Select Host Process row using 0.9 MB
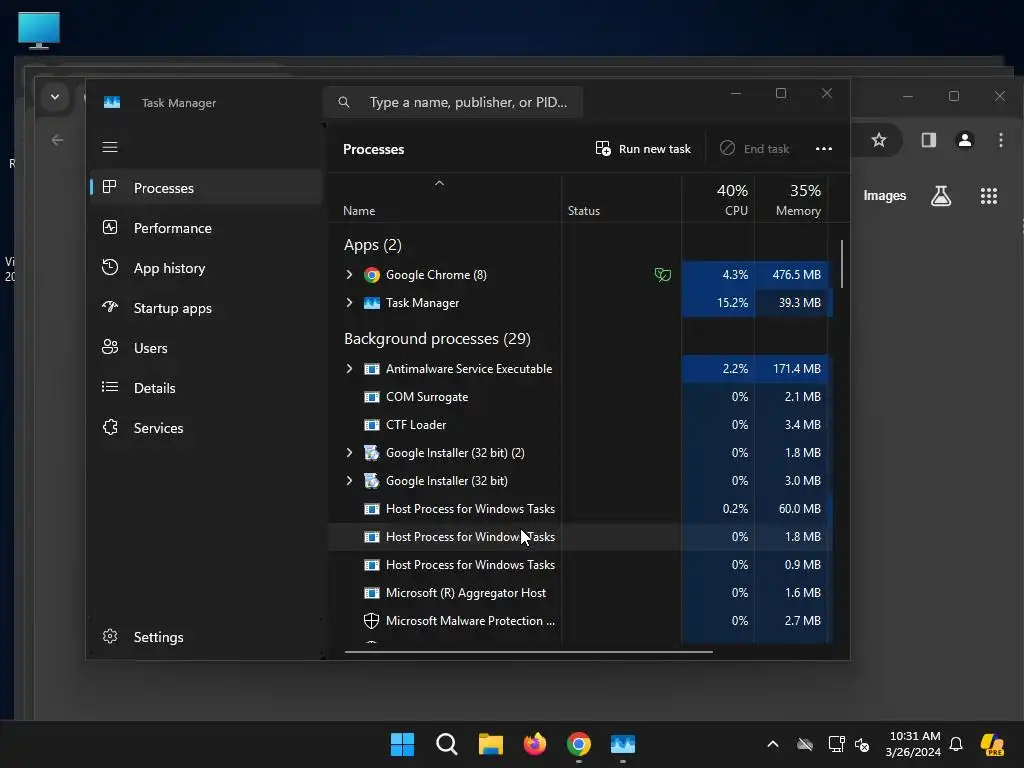 [580, 565]
